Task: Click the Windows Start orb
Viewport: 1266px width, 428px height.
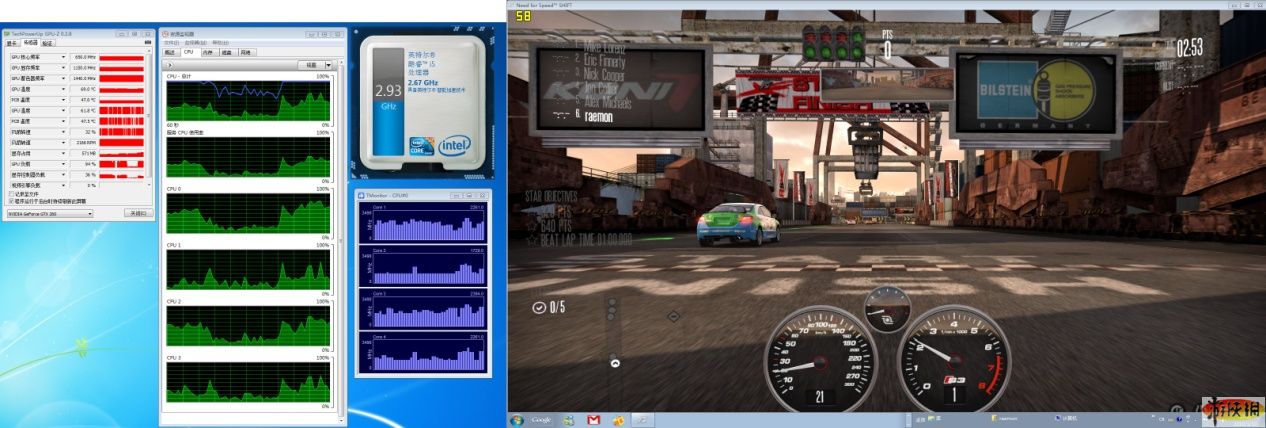Action: 517,419
